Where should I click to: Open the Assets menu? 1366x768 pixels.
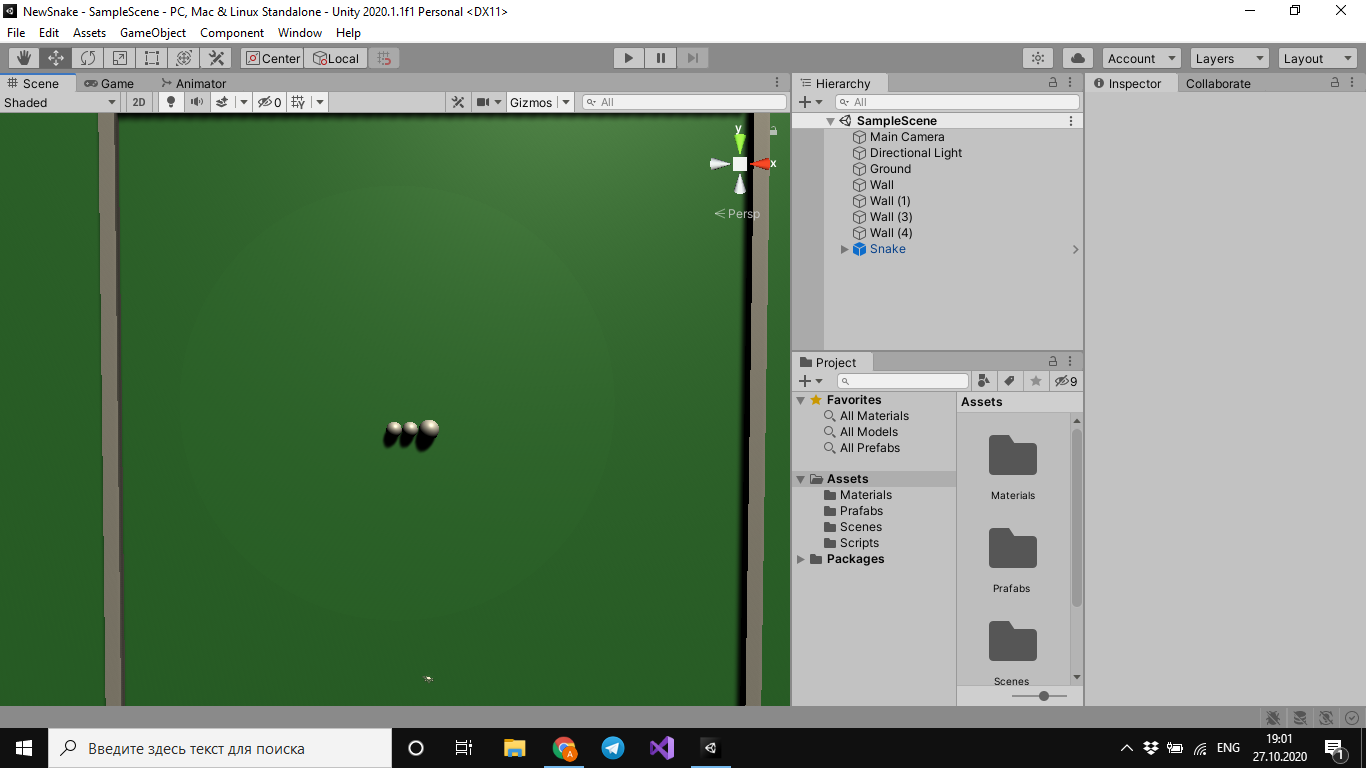click(x=89, y=32)
